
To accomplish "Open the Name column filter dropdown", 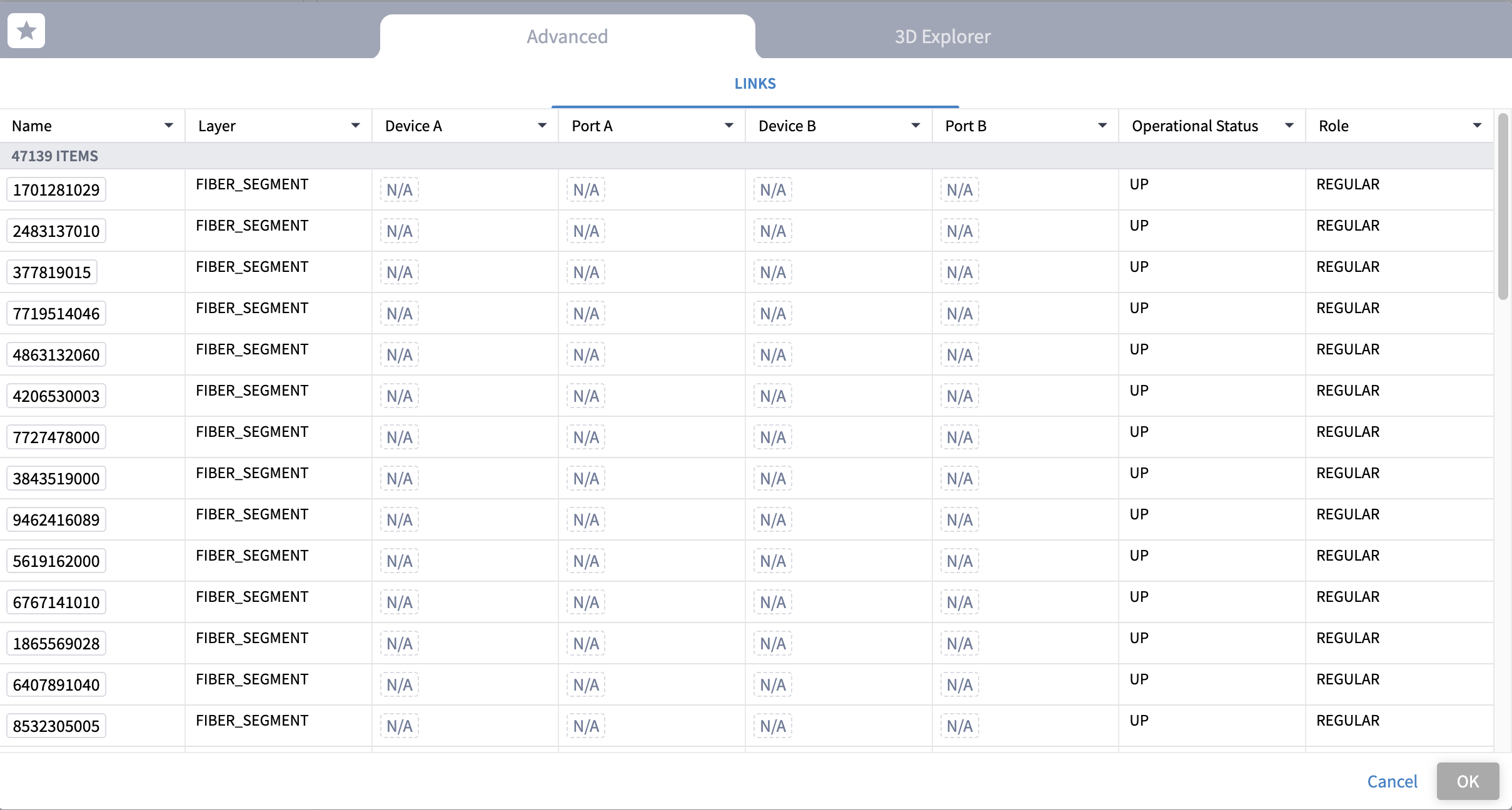I will (x=168, y=126).
